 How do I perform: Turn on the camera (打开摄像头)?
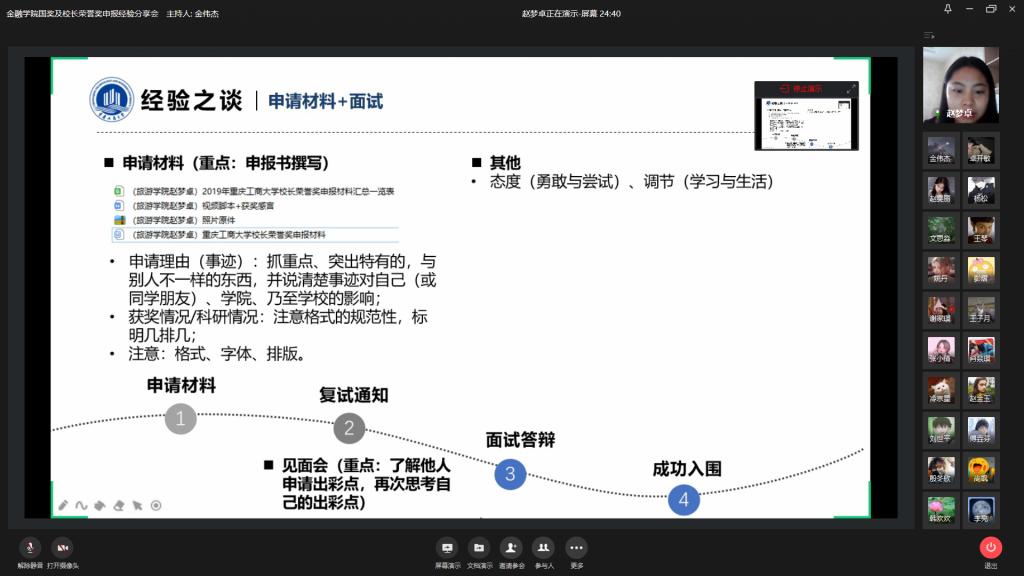coord(62,547)
